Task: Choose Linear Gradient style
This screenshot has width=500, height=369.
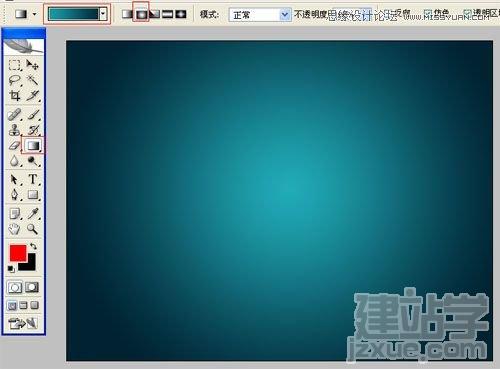Action: tap(127, 14)
